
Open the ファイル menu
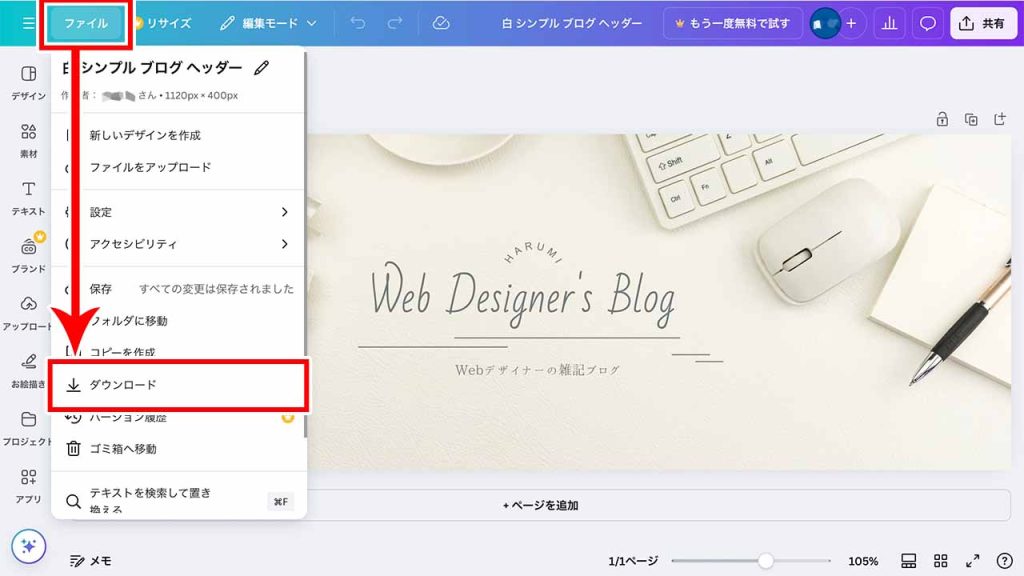click(86, 24)
